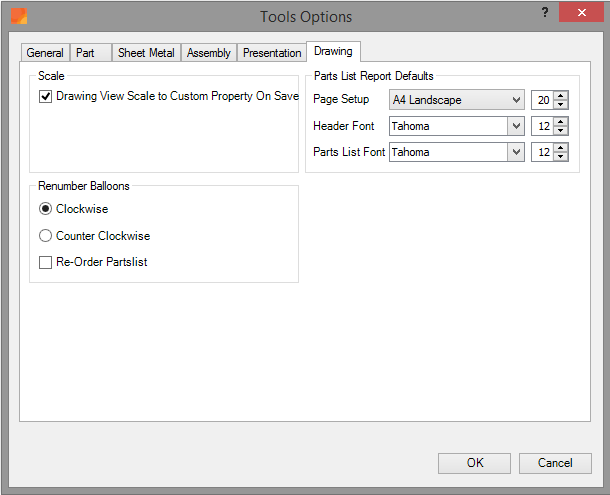The height and width of the screenshot is (495, 610).
Task: Decrease the Header Font size spinner
Action: (560, 131)
